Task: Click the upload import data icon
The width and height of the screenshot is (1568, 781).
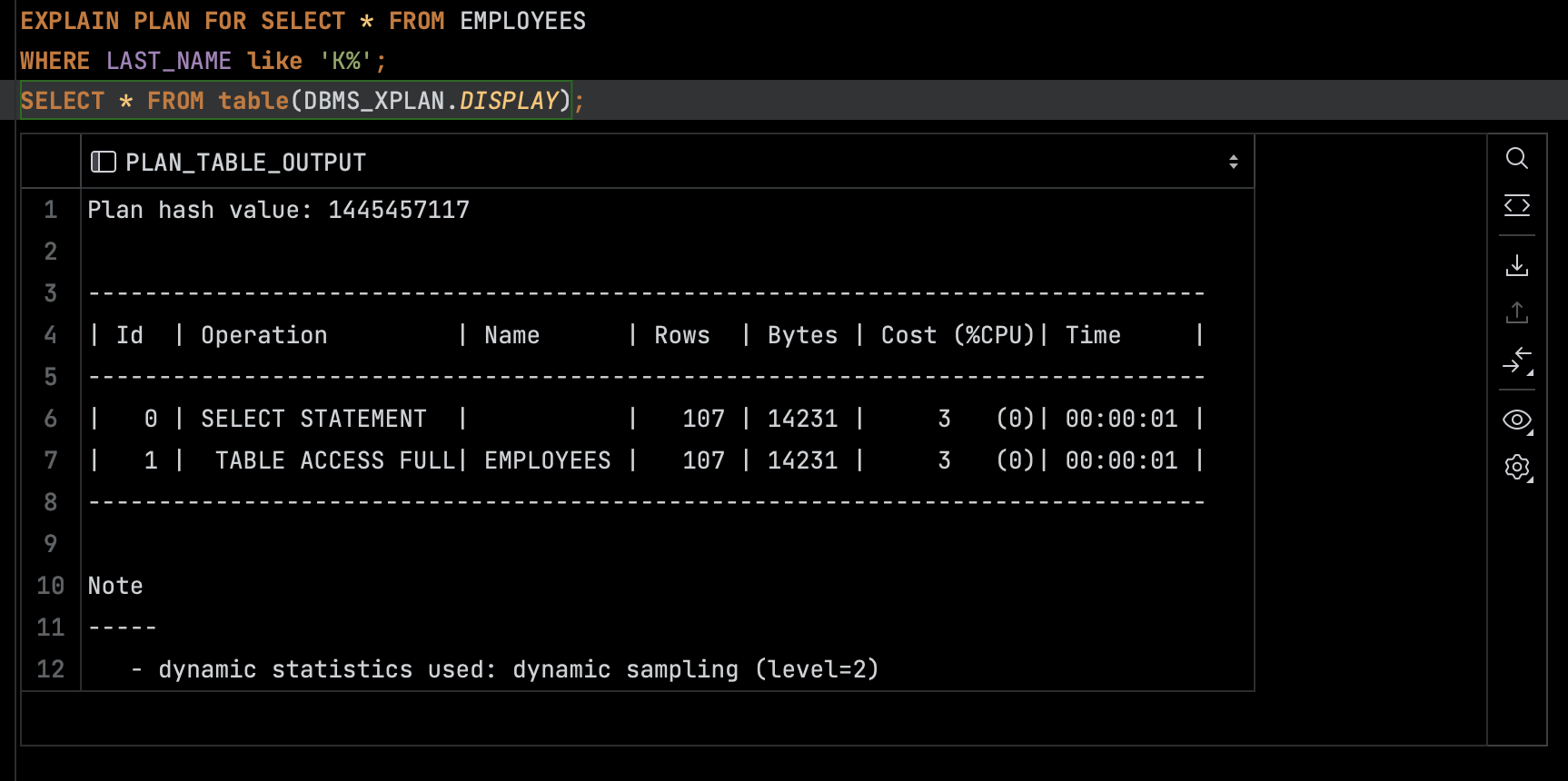Action: [x=1516, y=312]
